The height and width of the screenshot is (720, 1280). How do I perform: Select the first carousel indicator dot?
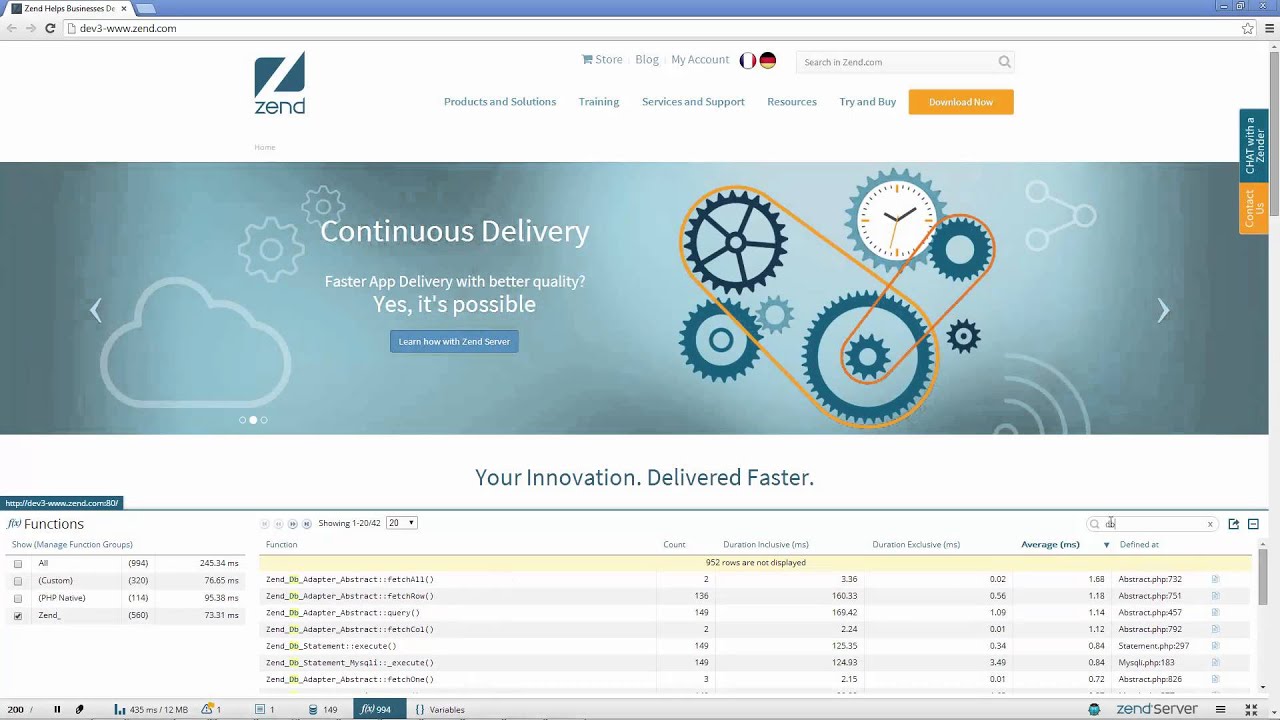242,420
